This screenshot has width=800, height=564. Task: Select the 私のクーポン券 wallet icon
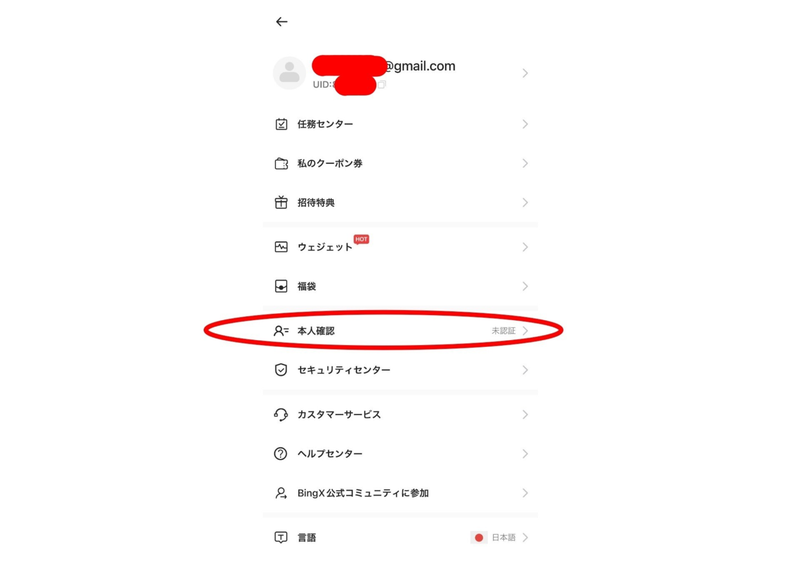tap(281, 163)
